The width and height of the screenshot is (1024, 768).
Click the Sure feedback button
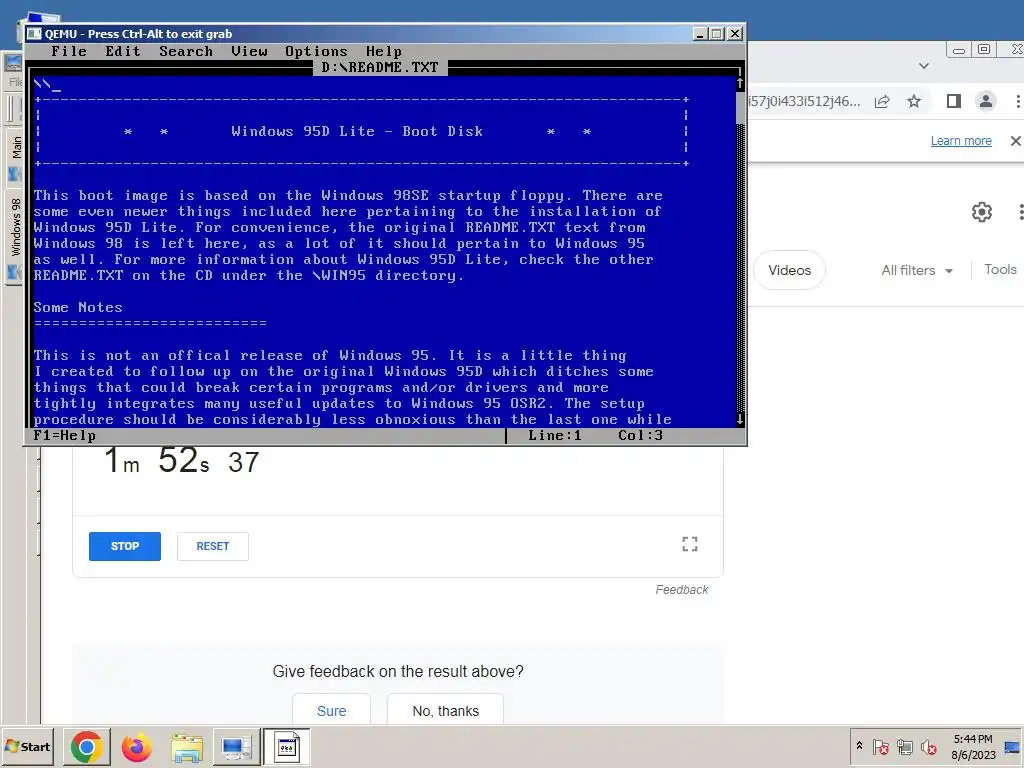pyautogui.click(x=331, y=711)
